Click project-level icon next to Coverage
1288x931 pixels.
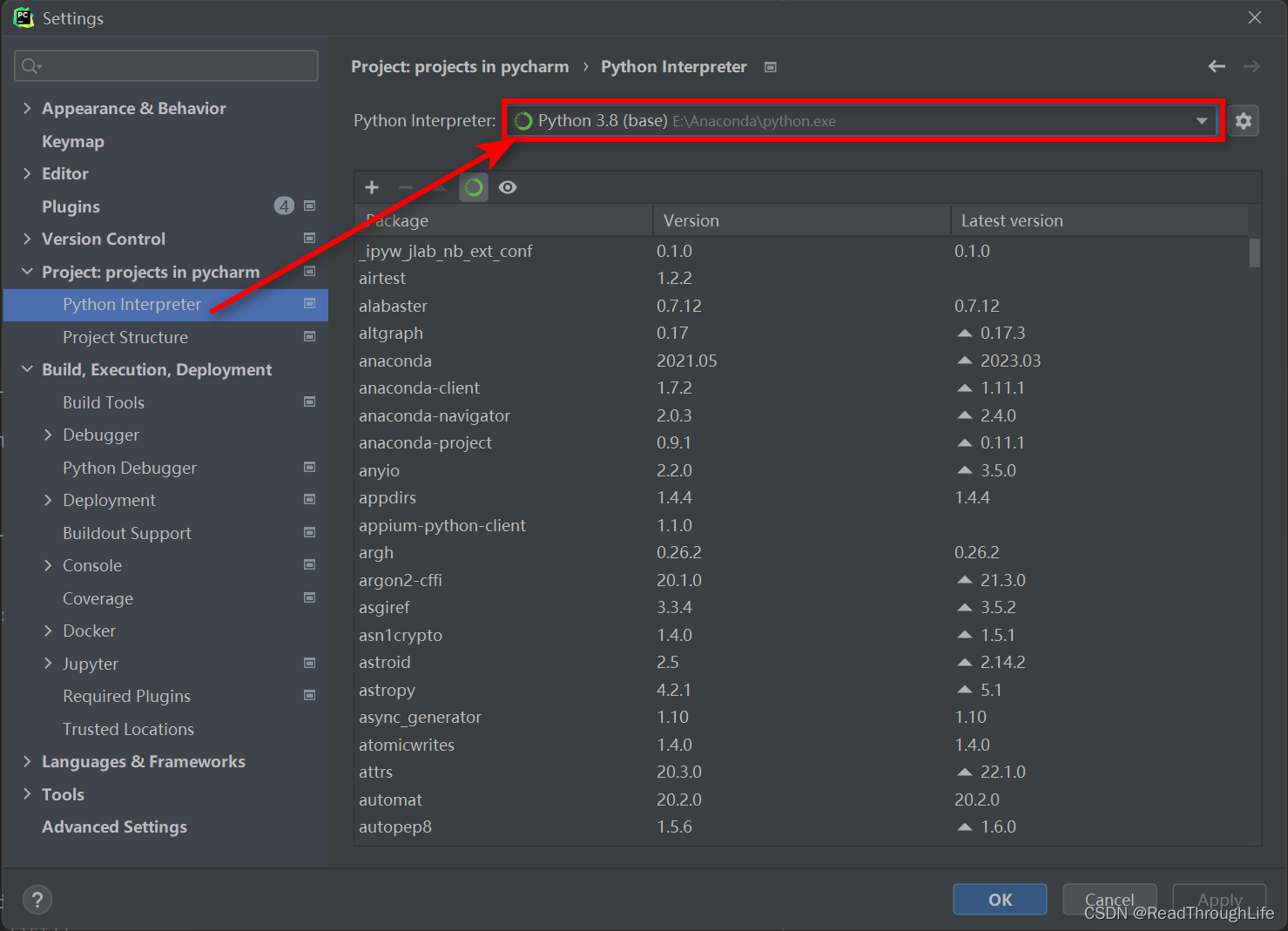(309, 597)
